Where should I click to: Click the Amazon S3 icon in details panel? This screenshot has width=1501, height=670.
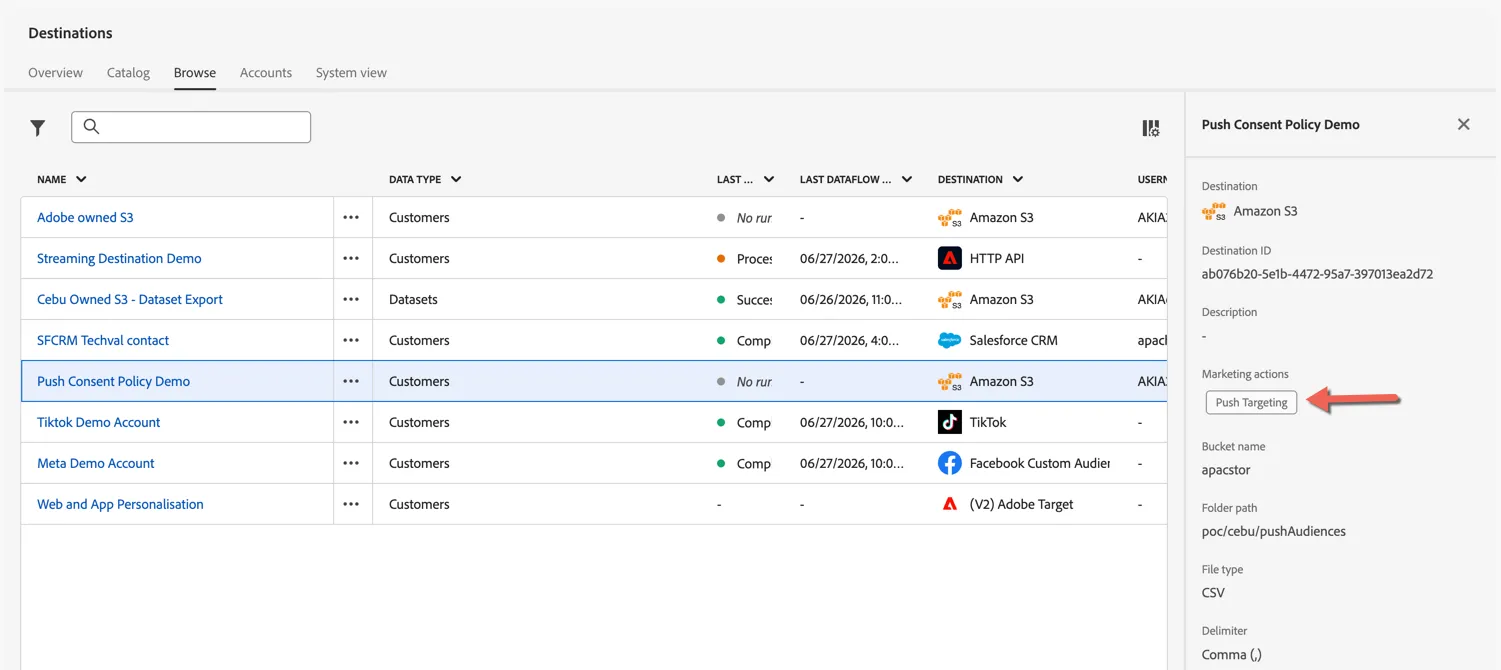click(1214, 211)
